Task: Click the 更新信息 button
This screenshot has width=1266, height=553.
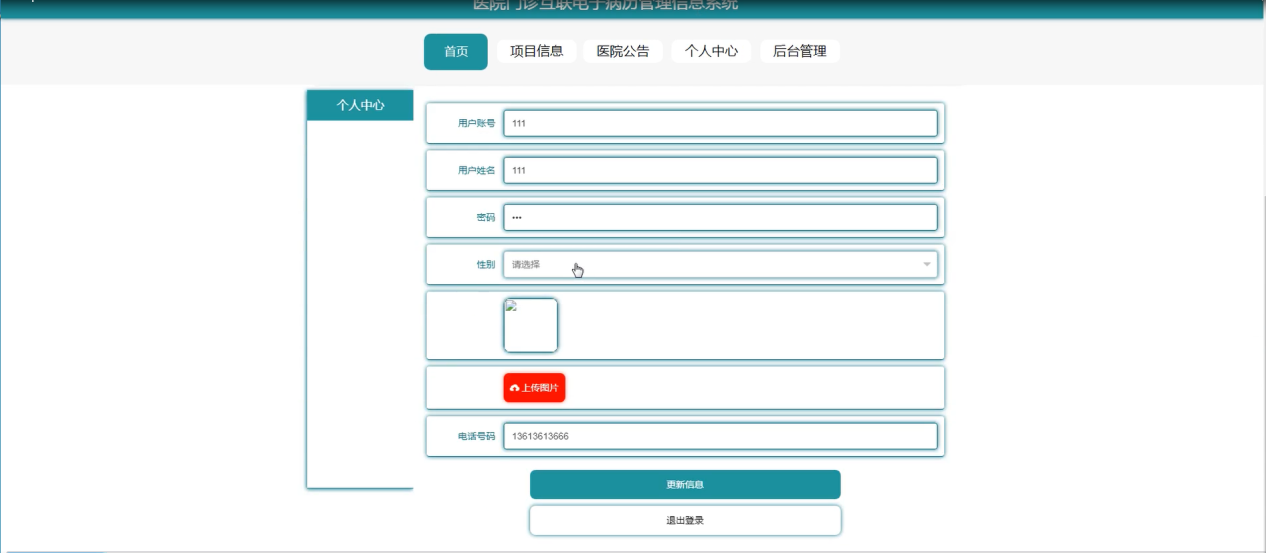Action: 685,484
